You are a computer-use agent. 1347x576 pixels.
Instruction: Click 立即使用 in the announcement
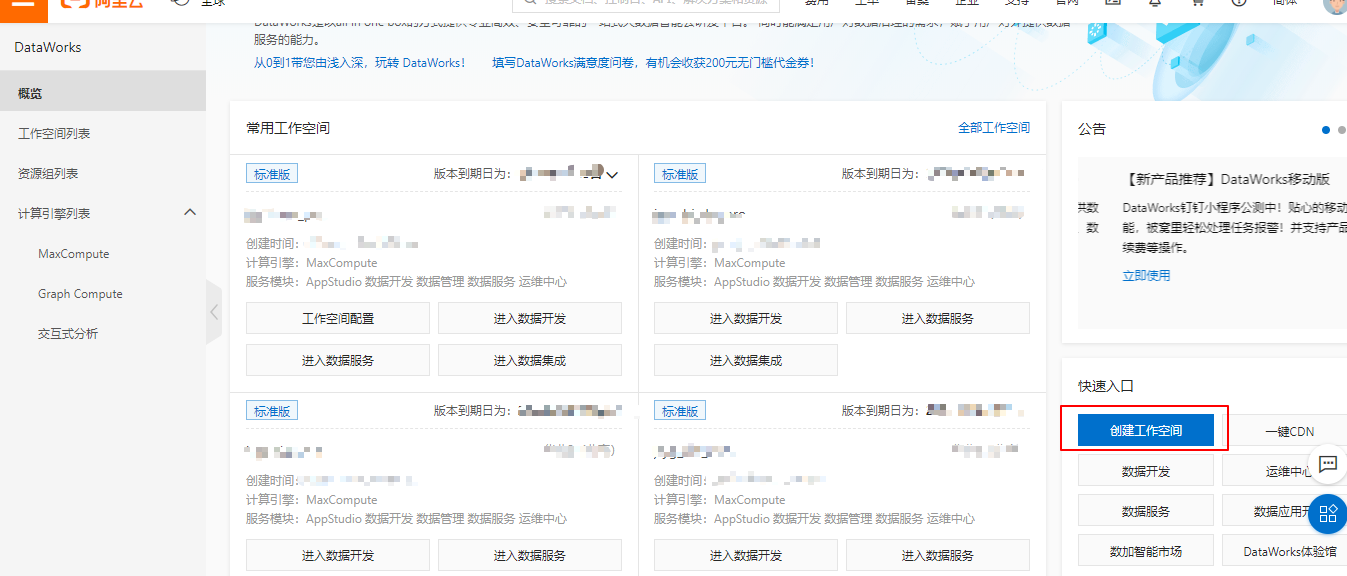[x=1146, y=275]
